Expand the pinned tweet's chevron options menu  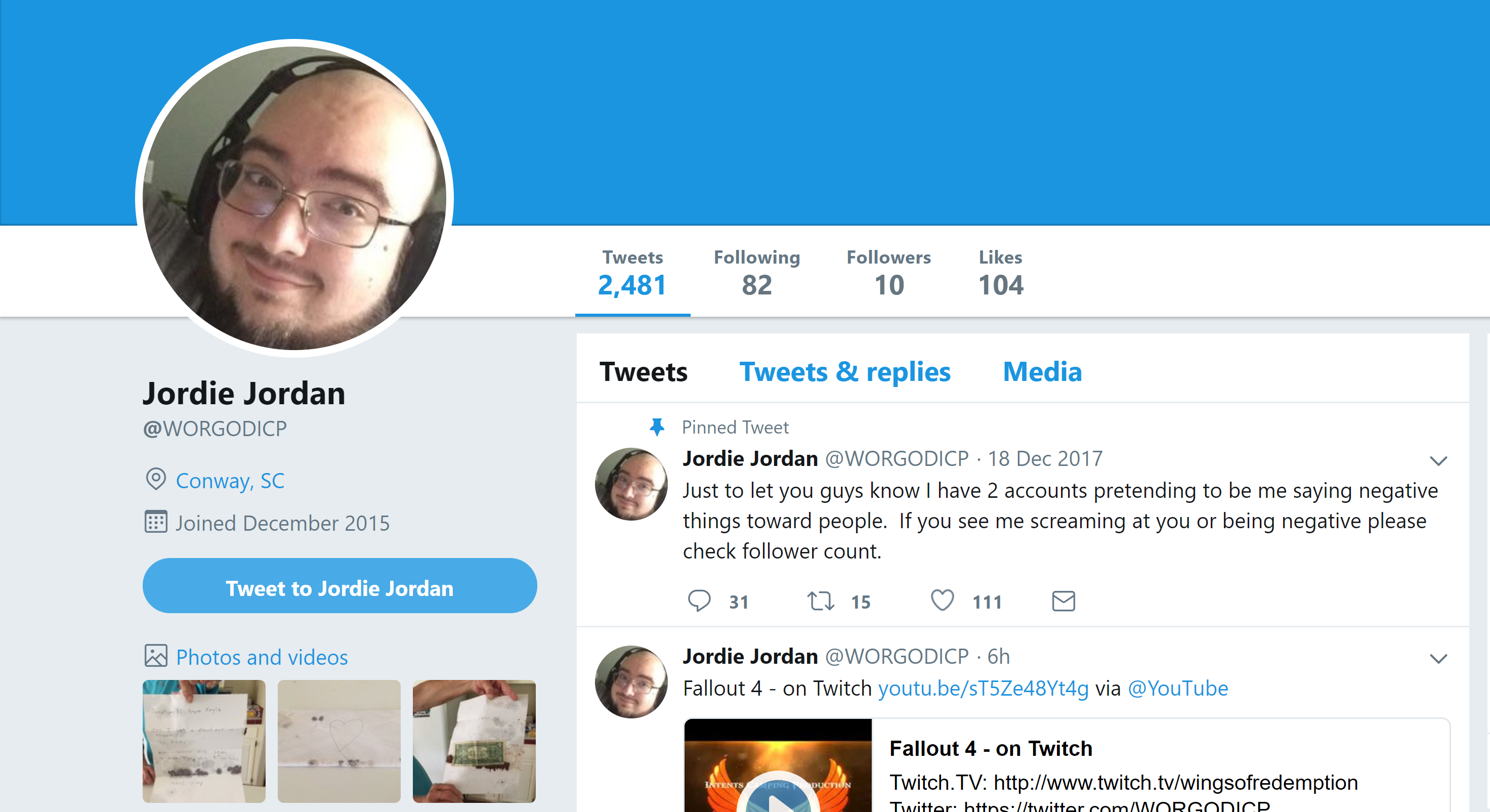click(x=1438, y=460)
